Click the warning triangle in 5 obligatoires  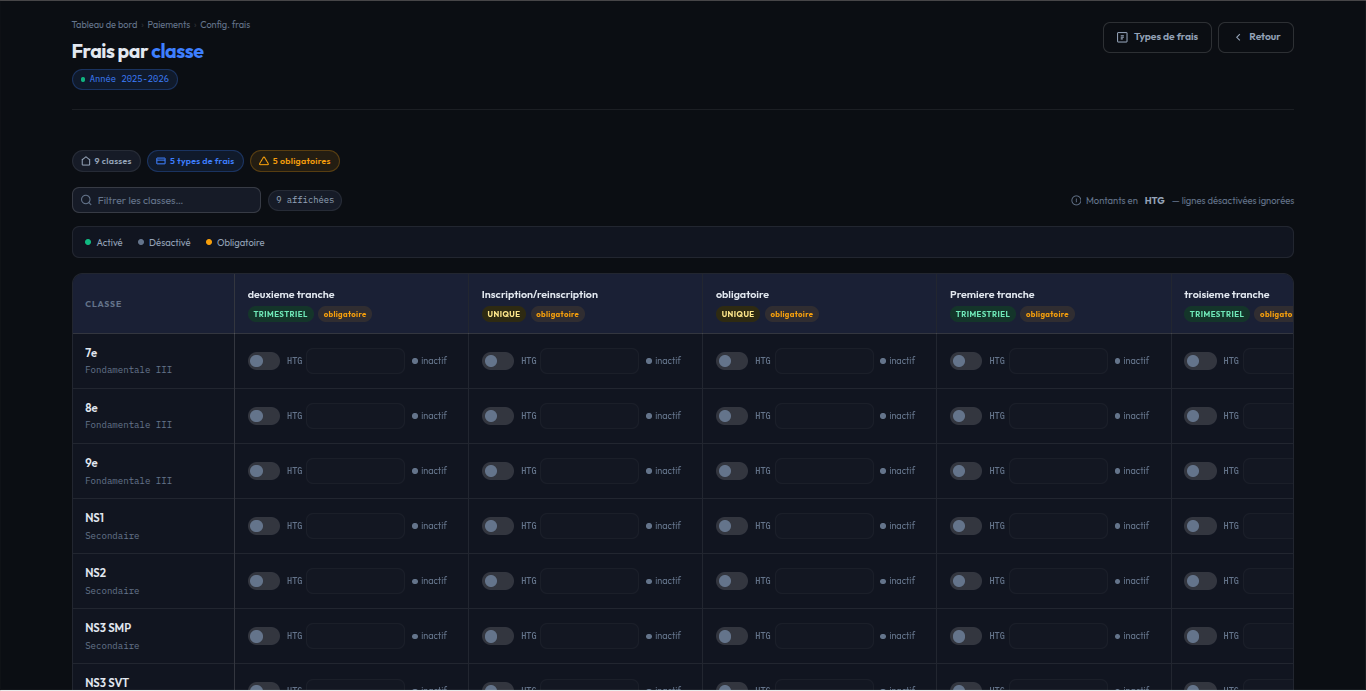pos(264,161)
